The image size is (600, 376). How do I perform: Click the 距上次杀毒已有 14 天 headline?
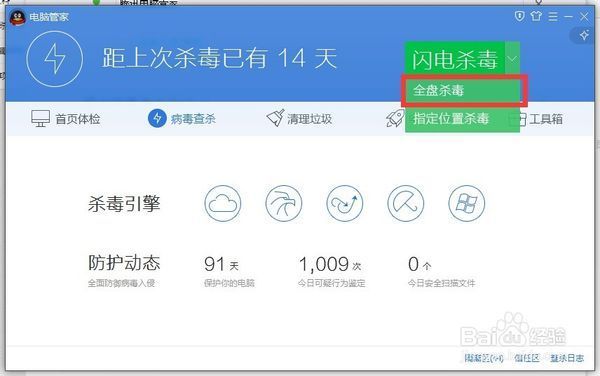[x=219, y=59]
